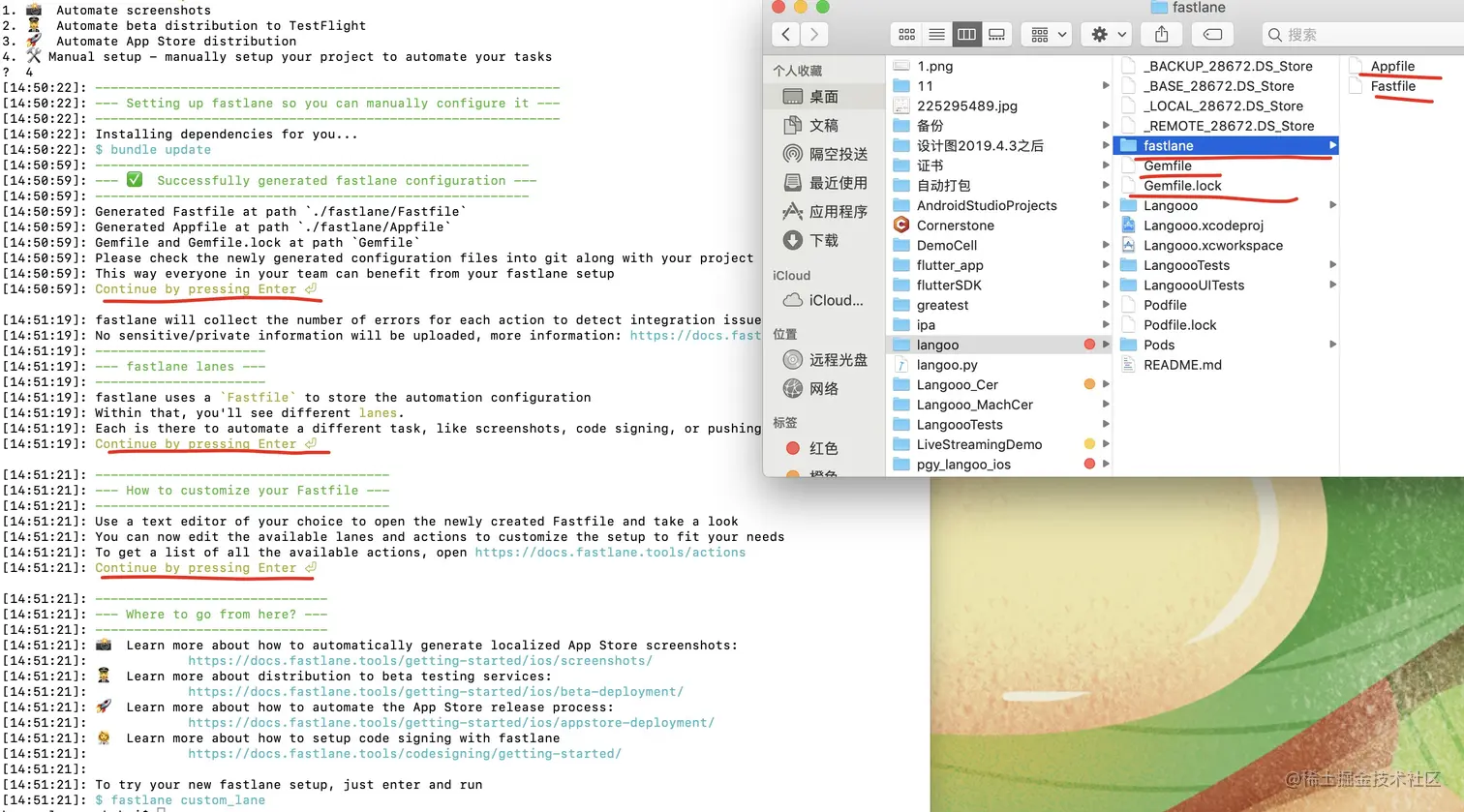Open the item grouping dropdown in Finder toolbar

(1049, 35)
